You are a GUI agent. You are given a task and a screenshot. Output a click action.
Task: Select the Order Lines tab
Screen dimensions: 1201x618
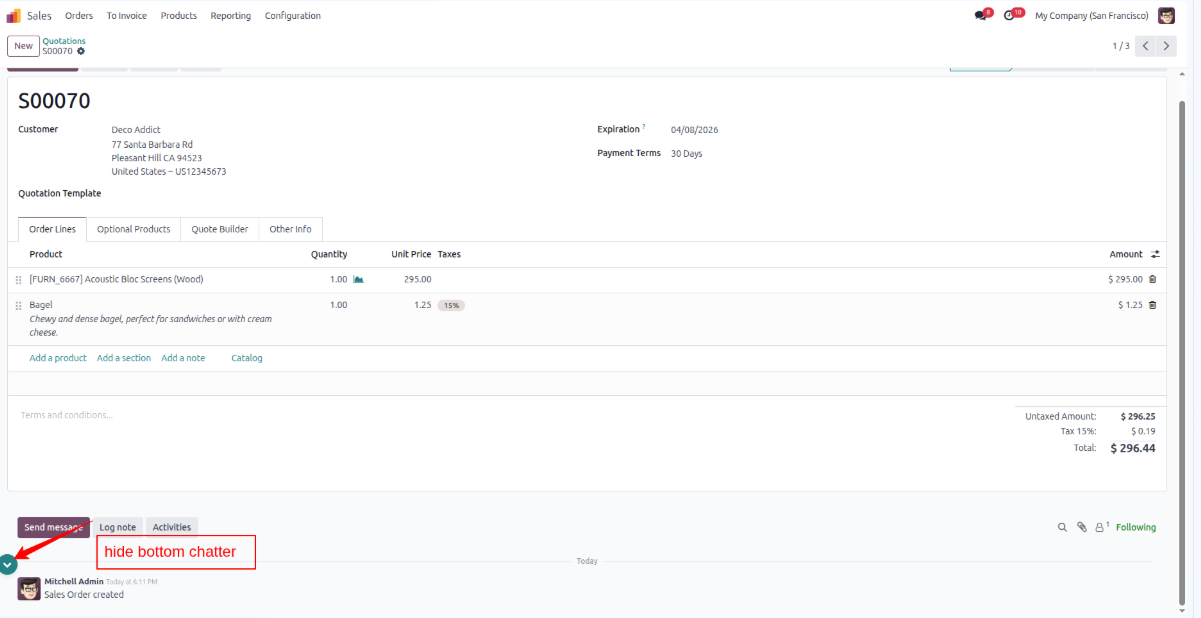click(x=52, y=229)
